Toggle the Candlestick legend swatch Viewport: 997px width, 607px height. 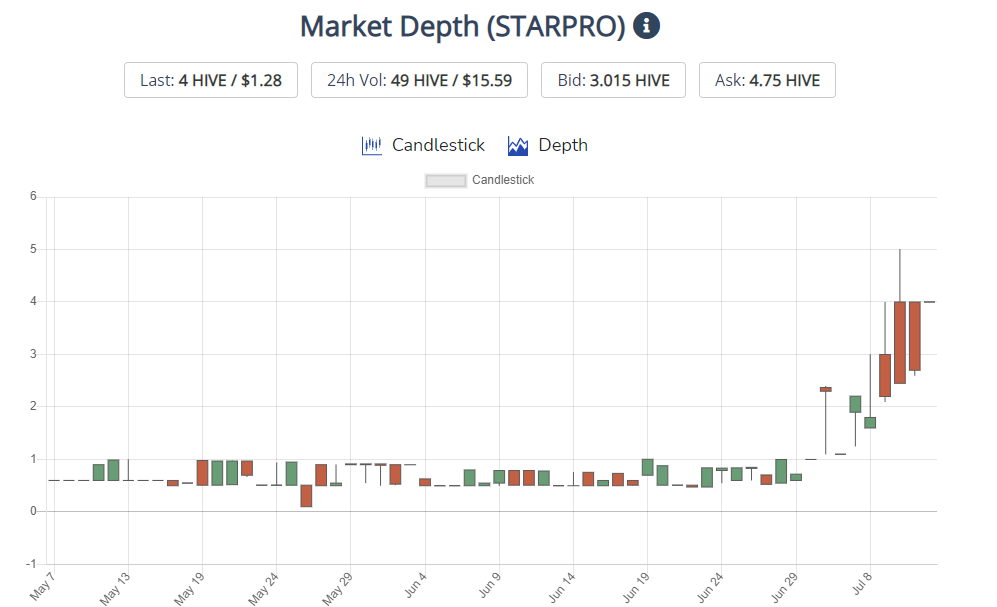445,181
